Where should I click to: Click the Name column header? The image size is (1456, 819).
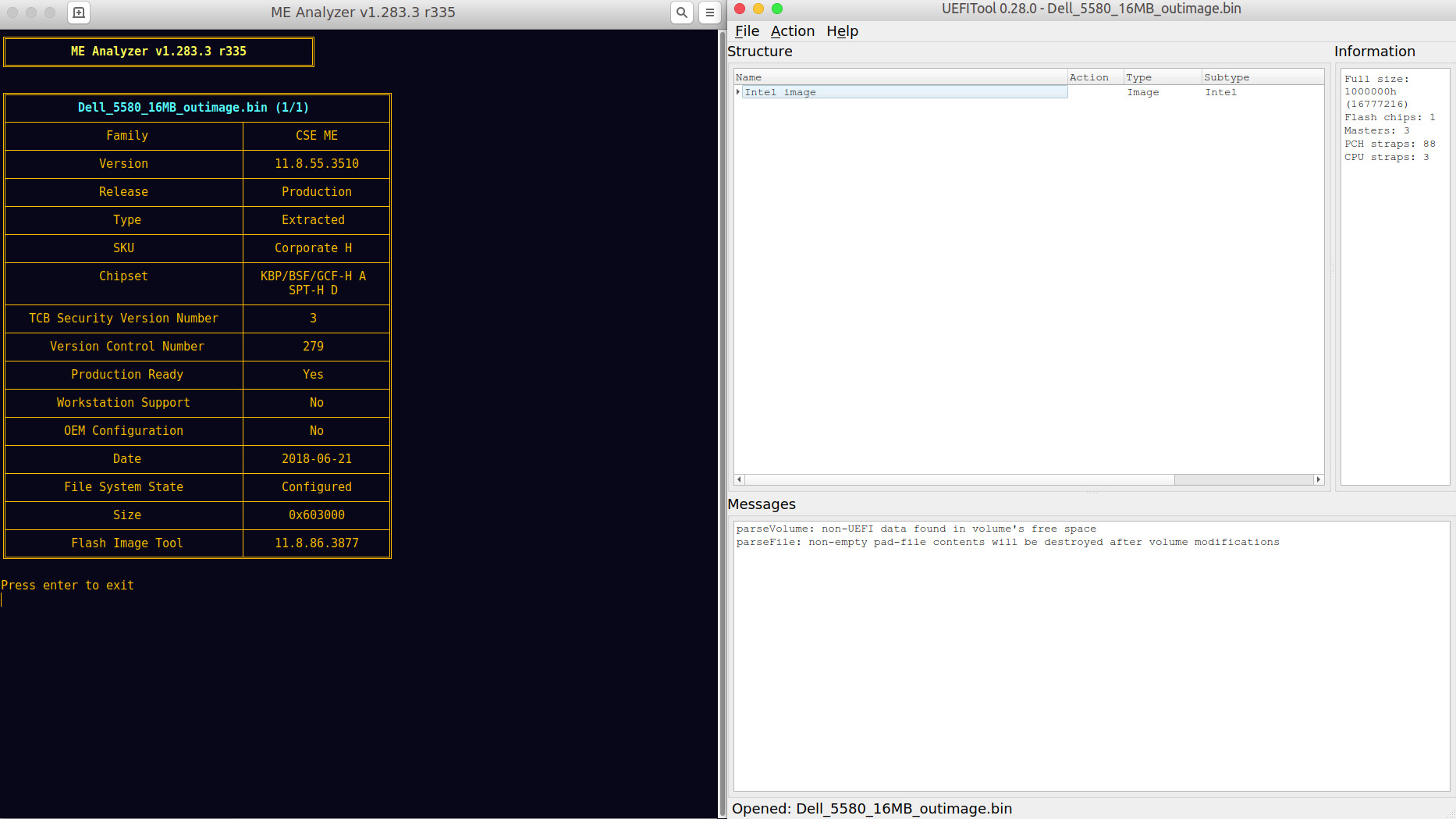(x=900, y=77)
